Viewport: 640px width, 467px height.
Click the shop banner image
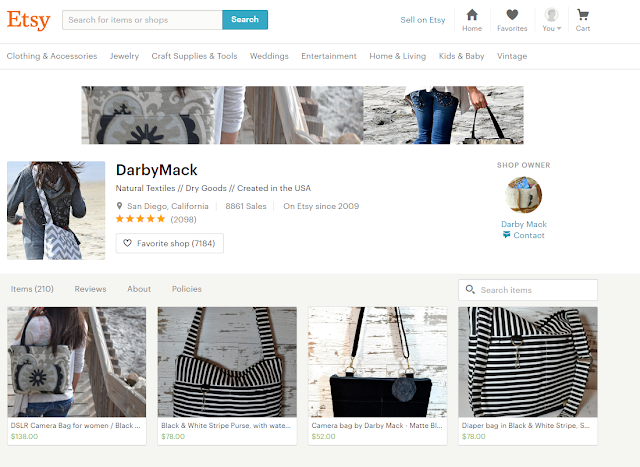click(x=302, y=115)
